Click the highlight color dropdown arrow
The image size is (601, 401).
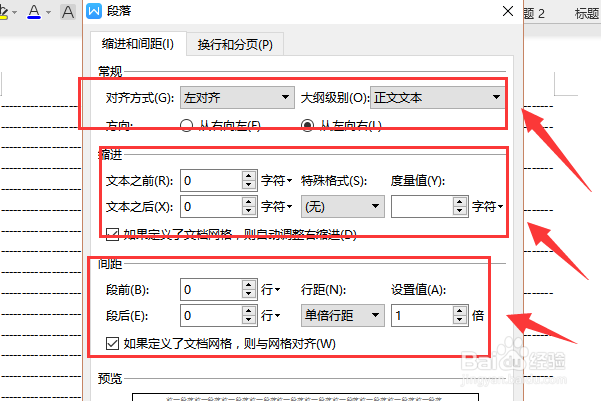click(15, 12)
